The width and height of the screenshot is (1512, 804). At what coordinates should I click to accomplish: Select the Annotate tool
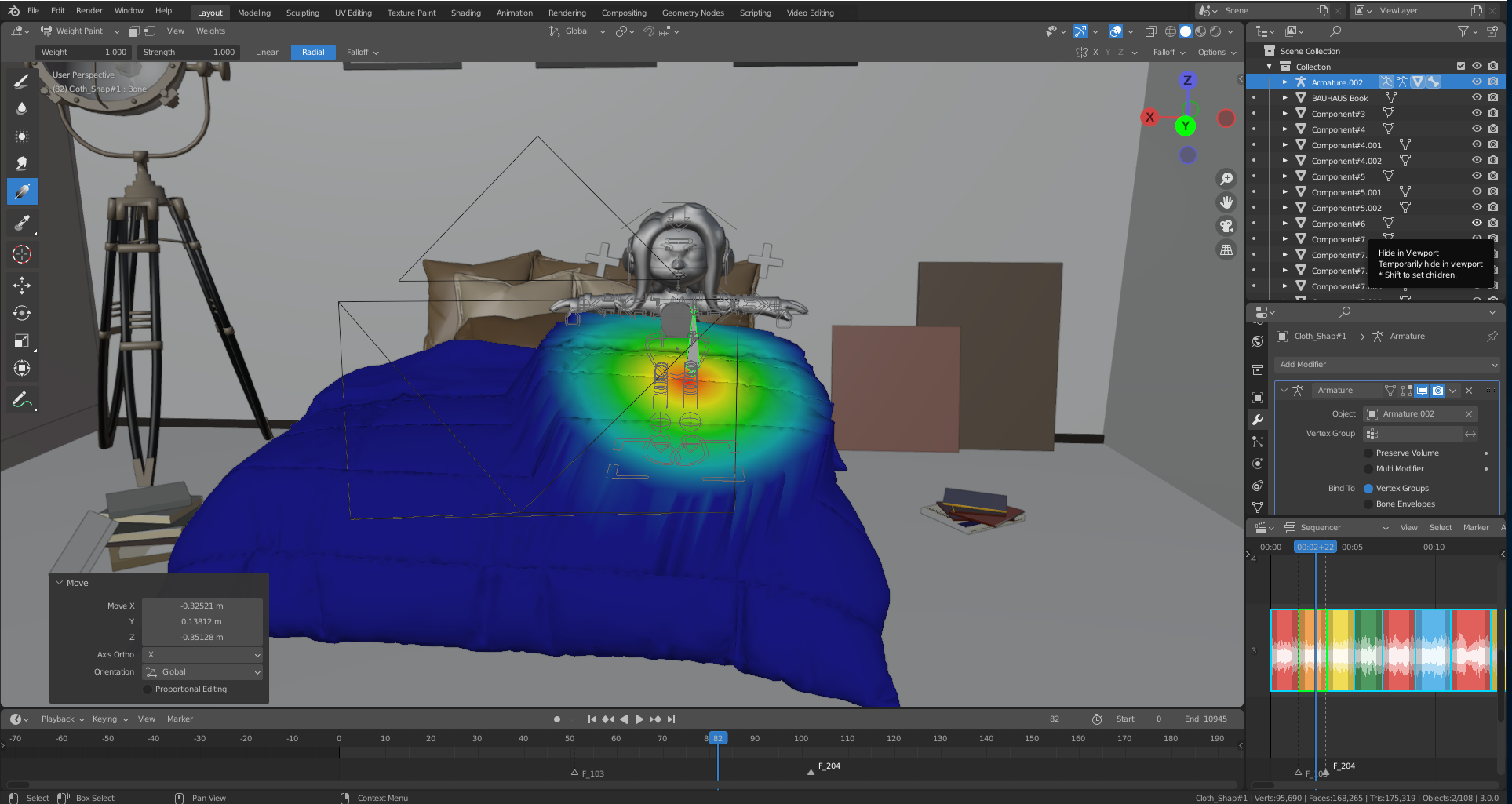pos(22,400)
